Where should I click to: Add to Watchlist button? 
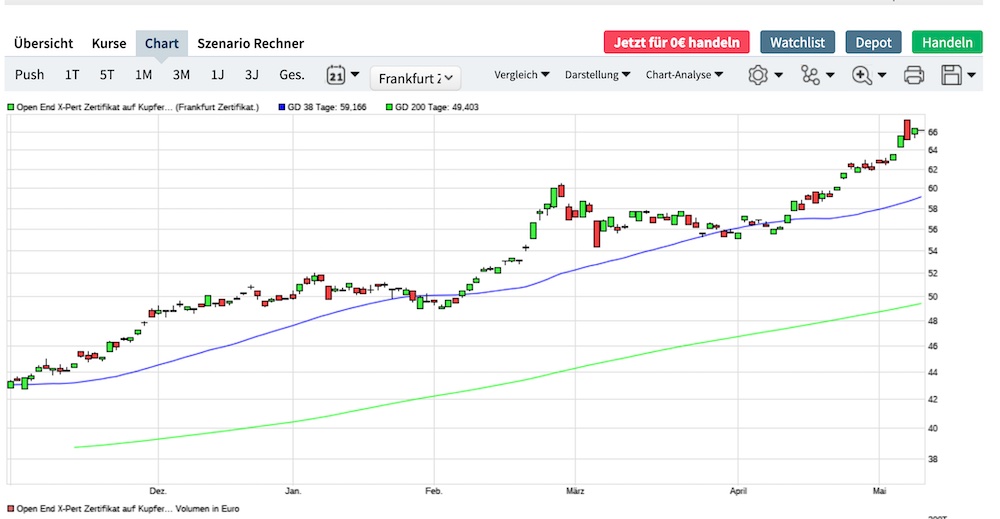pyautogui.click(x=797, y=42)
